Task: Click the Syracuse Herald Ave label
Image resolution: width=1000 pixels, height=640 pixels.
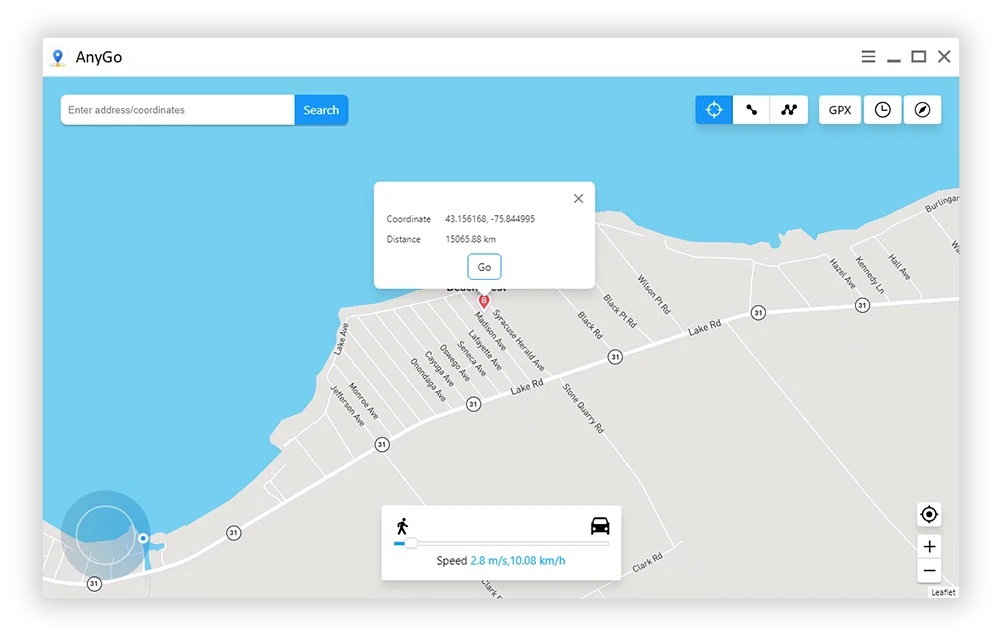Action: [x=518, y=340]
